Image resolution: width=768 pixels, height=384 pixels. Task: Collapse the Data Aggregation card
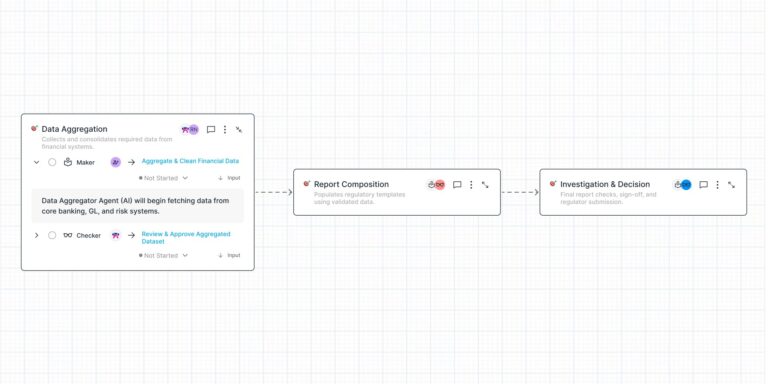[239, 130]
